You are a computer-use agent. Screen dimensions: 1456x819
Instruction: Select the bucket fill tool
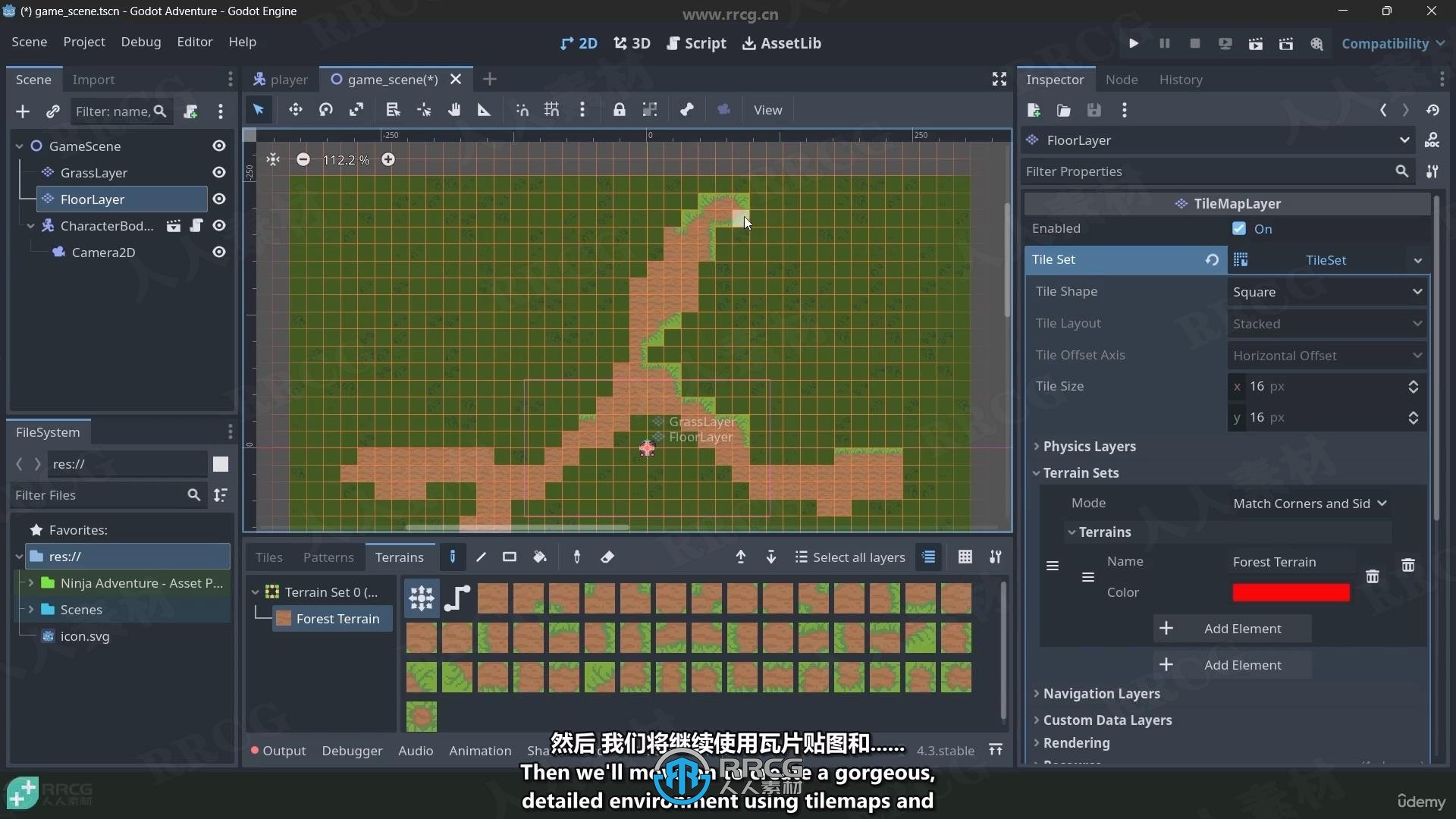point(540,557)
